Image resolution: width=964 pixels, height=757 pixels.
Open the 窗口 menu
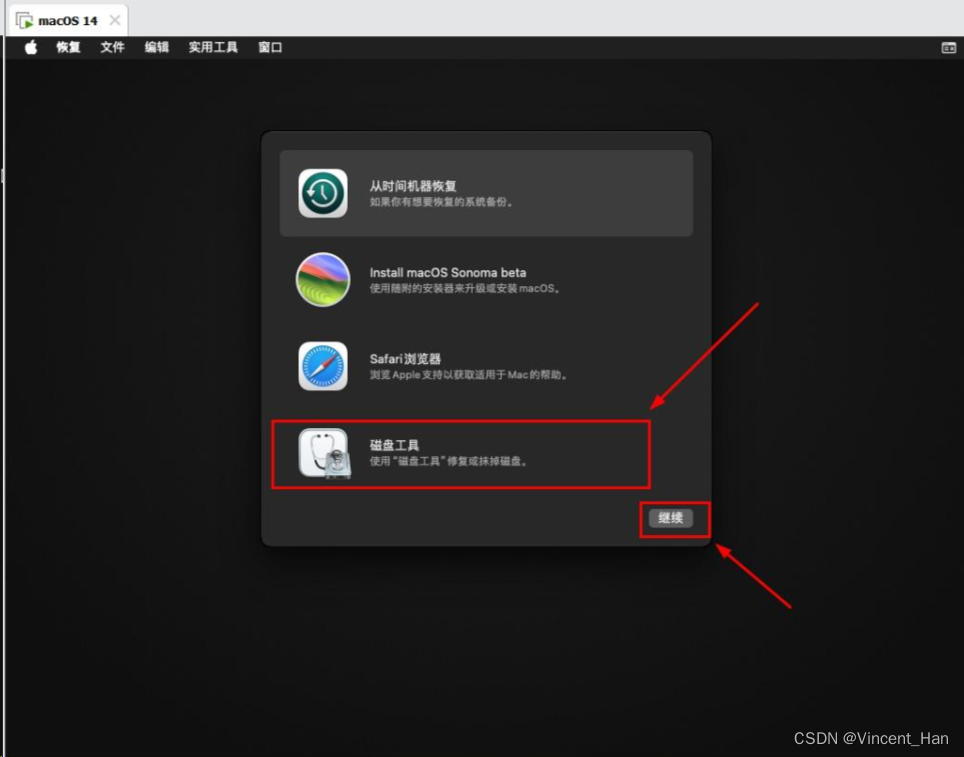pyautogui.click(x=270, y=47)
